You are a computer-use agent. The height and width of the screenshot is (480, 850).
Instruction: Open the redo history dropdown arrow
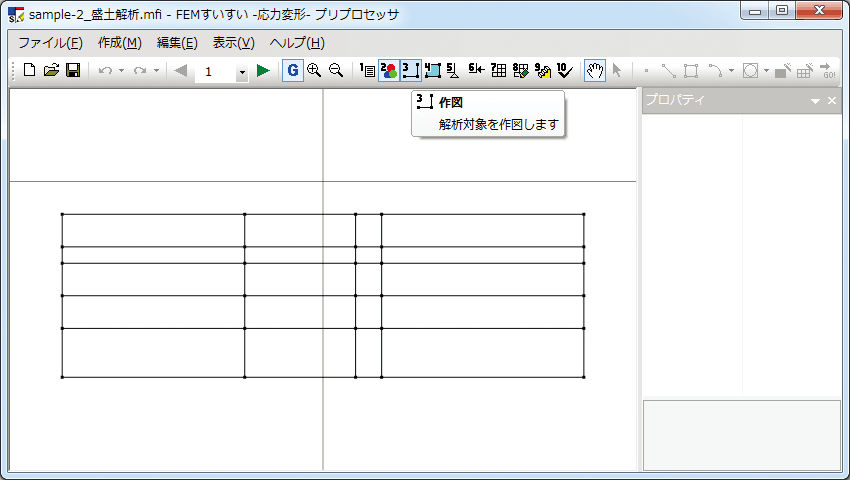[x=156, y=71]
